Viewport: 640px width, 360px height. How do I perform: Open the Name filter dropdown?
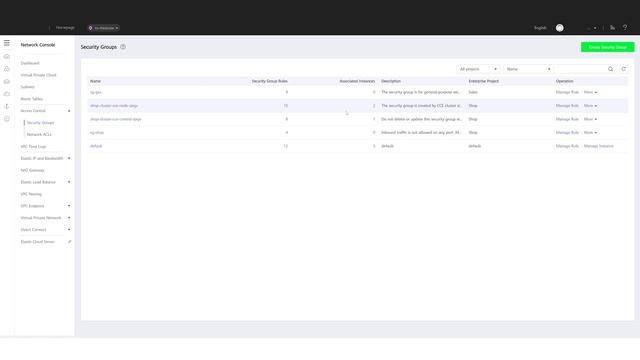pos(528,69)
